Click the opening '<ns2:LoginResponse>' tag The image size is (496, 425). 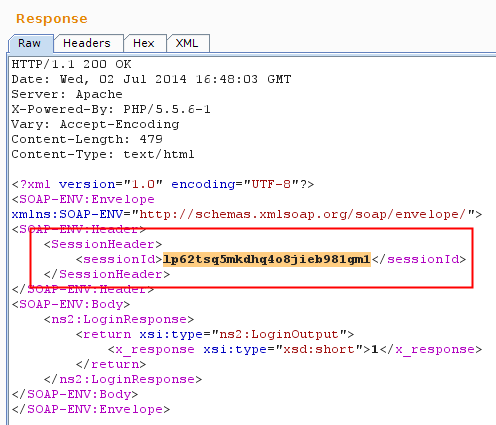pos(119,319)
